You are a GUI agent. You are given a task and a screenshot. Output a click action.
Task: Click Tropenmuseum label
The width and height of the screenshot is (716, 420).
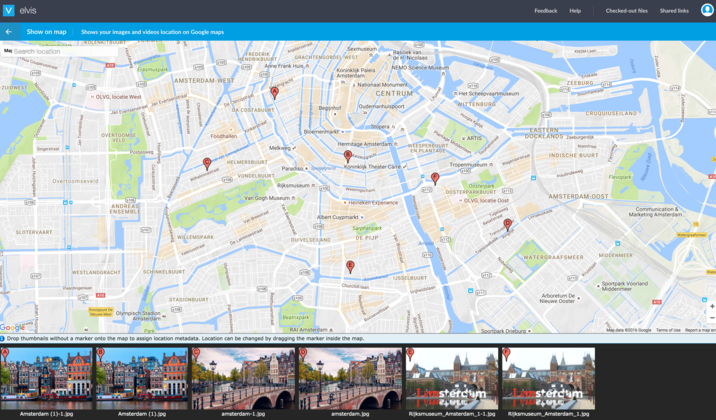coord(468,164)
